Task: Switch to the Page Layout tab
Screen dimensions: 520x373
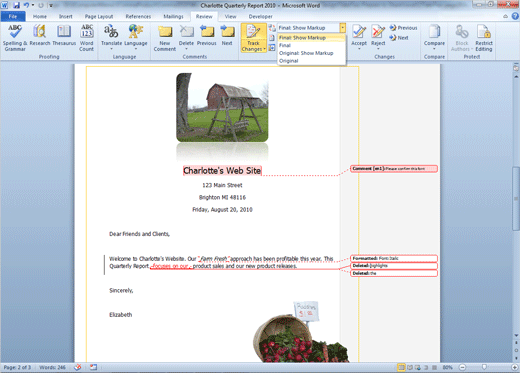Action: [x=99, y=16]
